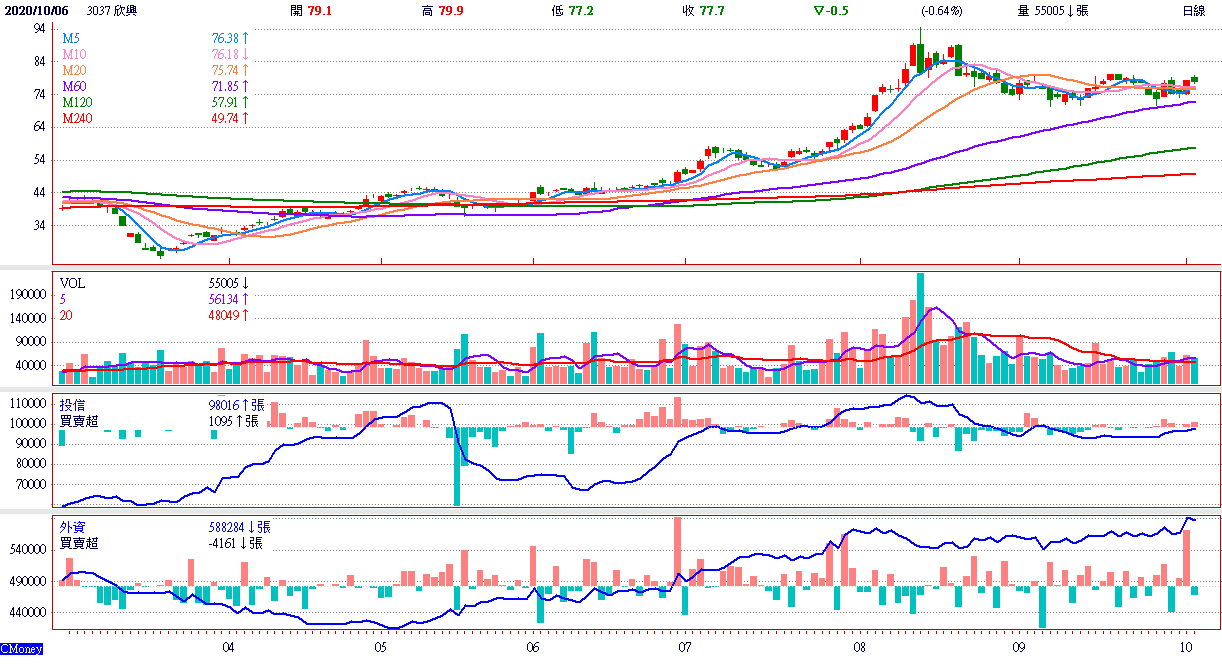The height and width of the screenshot is (667, 1222).
Task: Click the down arrow beside 外資 value 588284
Action: (x=245, y=527)
